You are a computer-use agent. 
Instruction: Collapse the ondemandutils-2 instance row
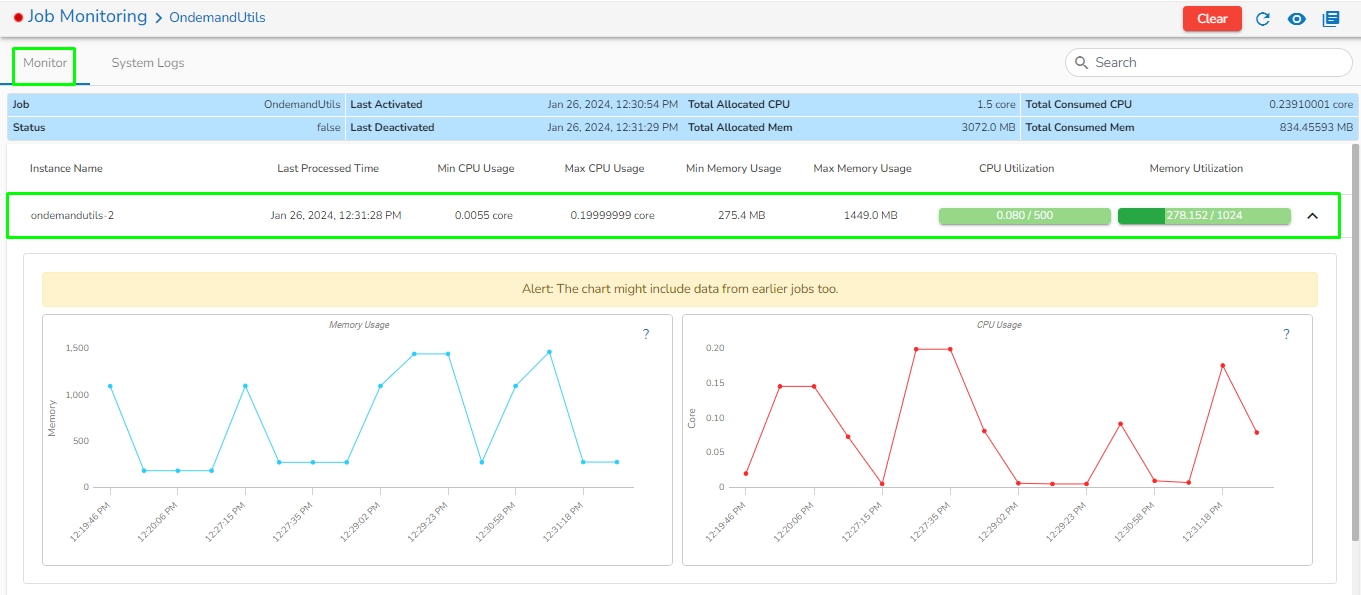pos(1313,216)
